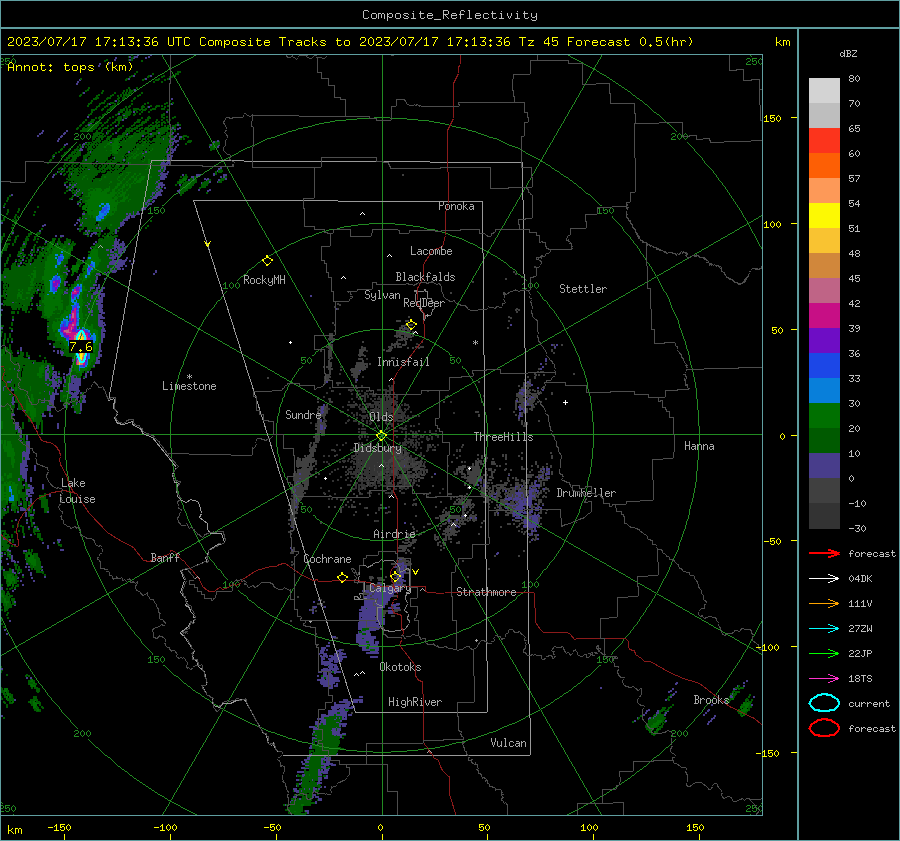
Task: Click the UTC timestamp header text
Action: tap(350, 42)
